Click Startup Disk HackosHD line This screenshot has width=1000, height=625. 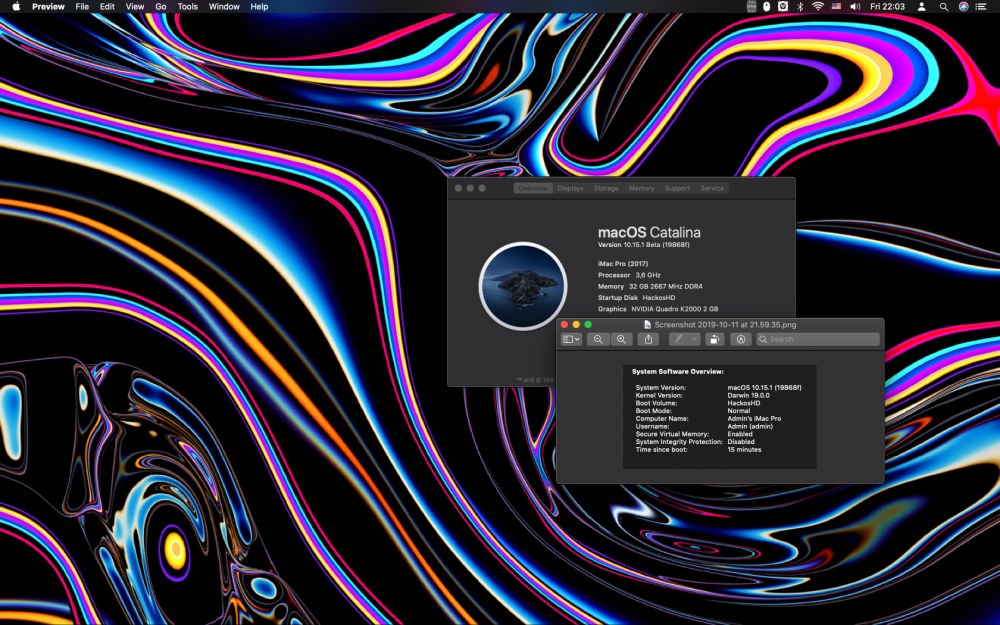(x=636, y=298)
